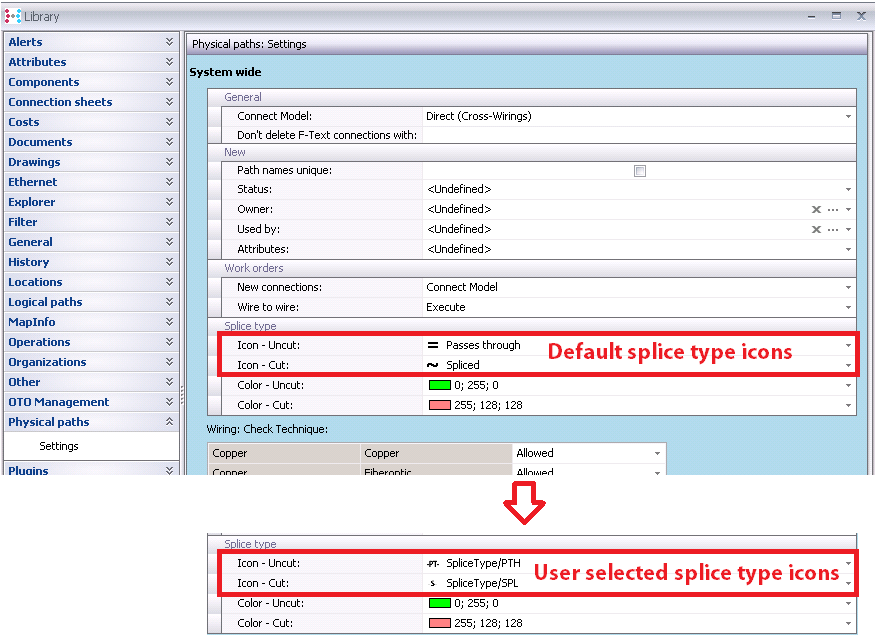Open the MapInfo section

(91, 322)
